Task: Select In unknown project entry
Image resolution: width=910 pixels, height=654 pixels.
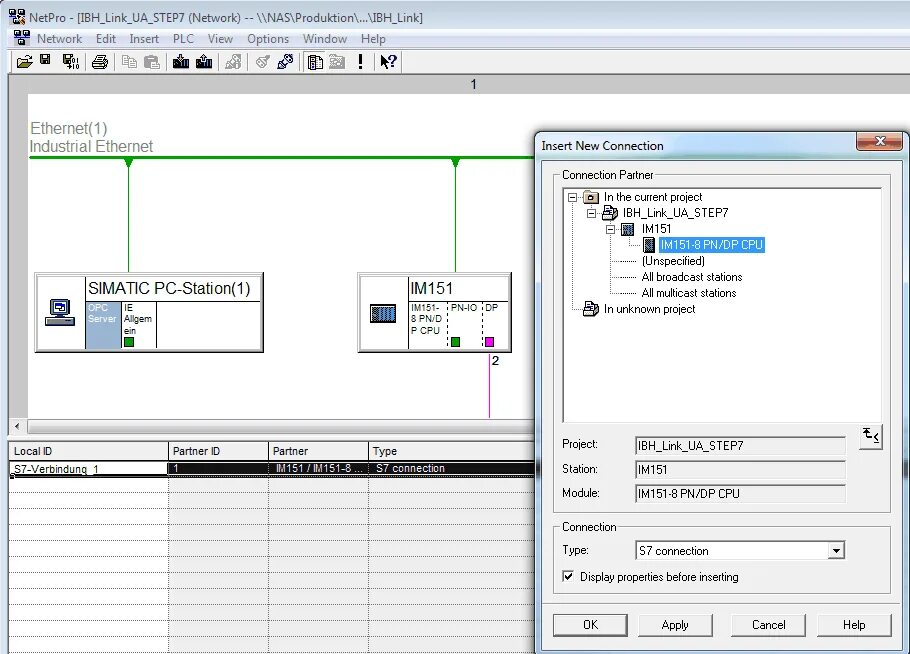Action: 649,309
